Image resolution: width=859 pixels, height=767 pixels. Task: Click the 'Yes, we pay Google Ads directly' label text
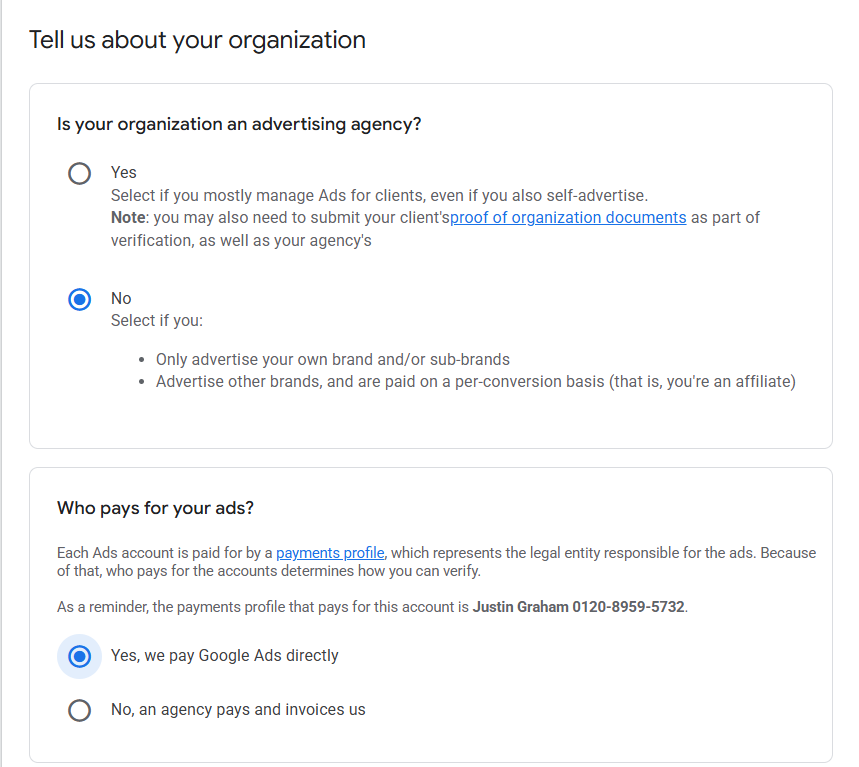[x=225, y=656]
